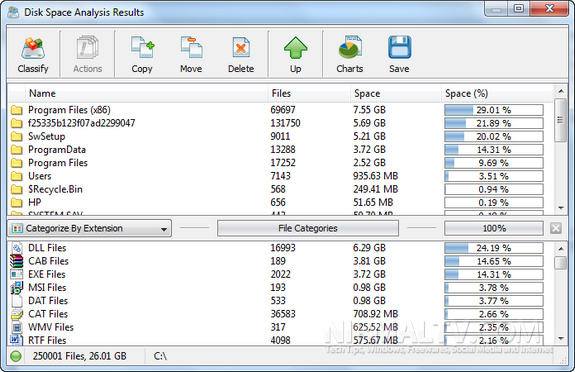The image size is (575, 372).
Task: Open the Actions toolbar icon
Action: click(87, 48)
